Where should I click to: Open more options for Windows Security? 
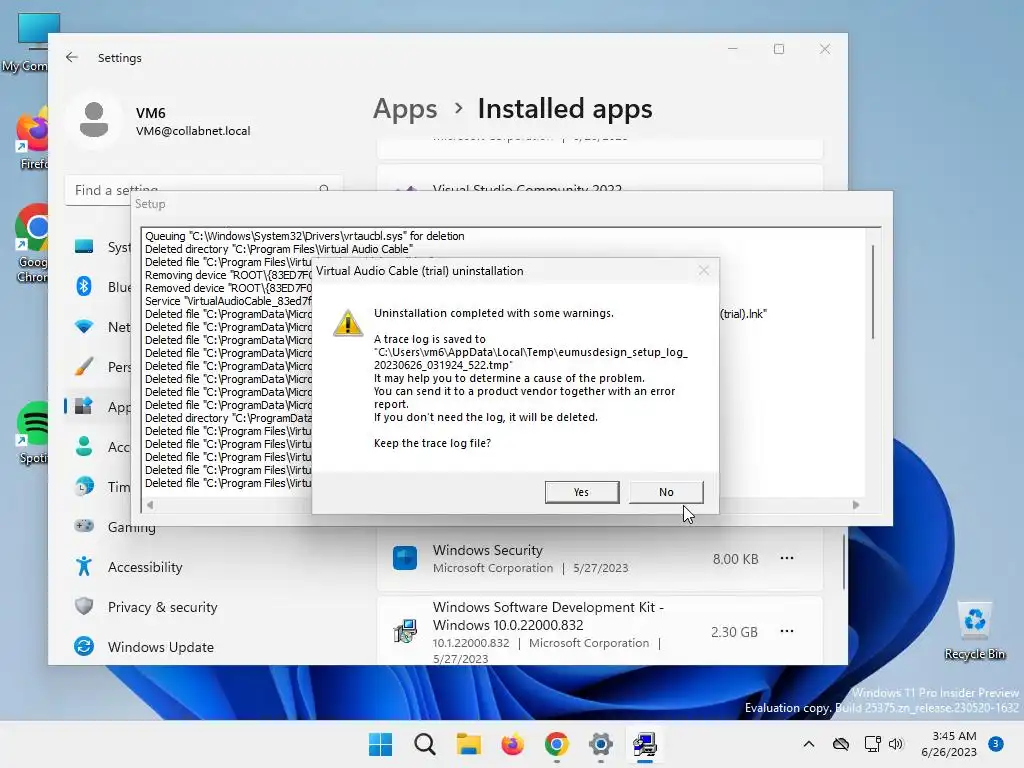click(787, 558)
